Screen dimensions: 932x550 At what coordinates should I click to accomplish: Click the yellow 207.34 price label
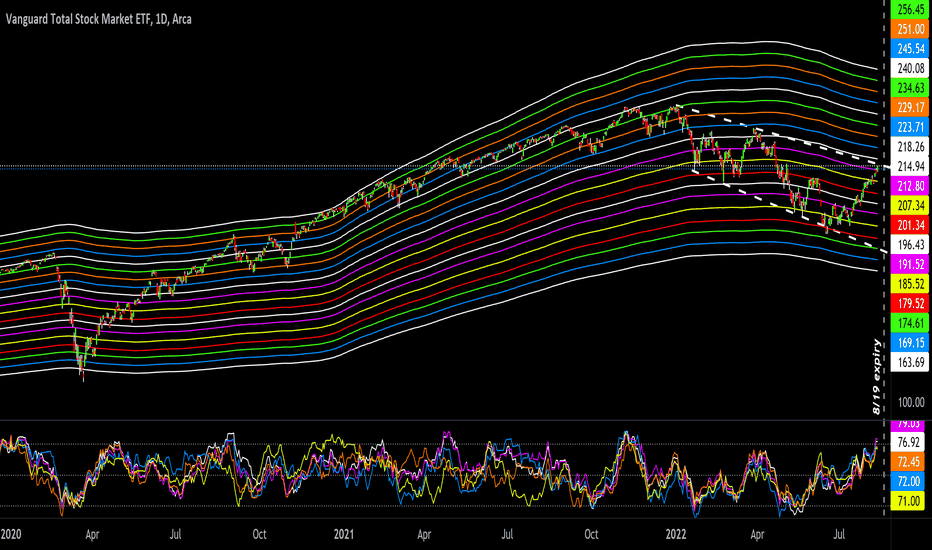click(x=911, y=206)
